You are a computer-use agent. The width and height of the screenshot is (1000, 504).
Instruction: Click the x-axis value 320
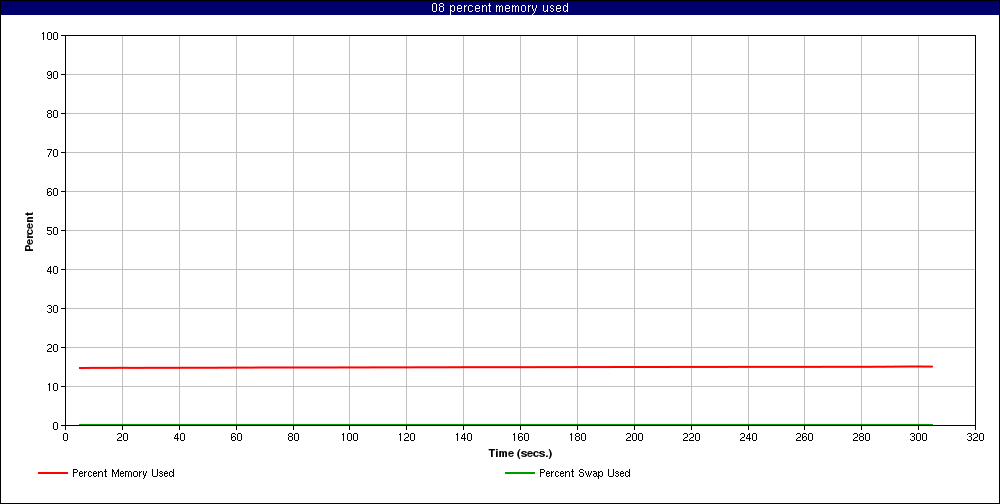tap(975, 437)
